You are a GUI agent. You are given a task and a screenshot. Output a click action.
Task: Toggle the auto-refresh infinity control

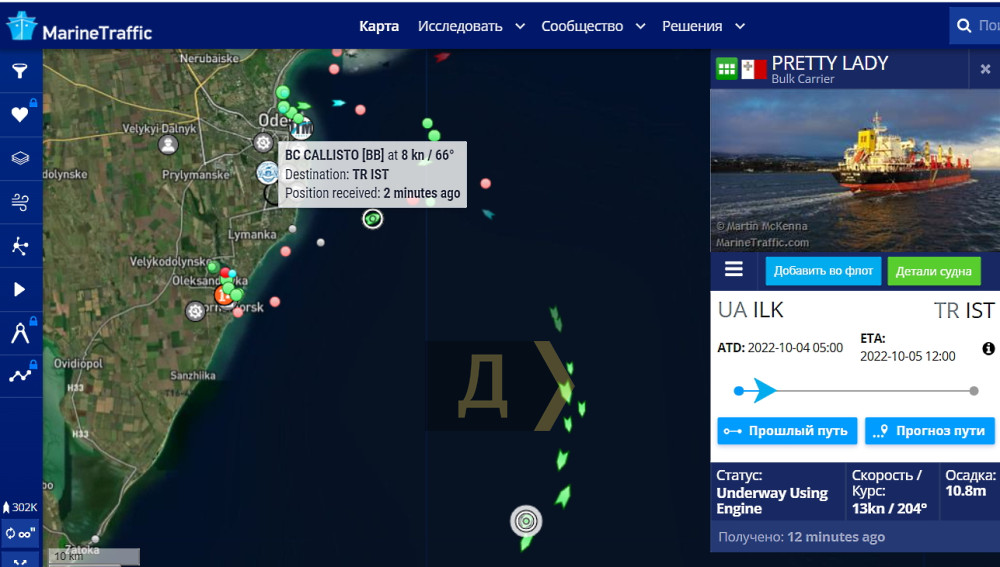(20, 533)
